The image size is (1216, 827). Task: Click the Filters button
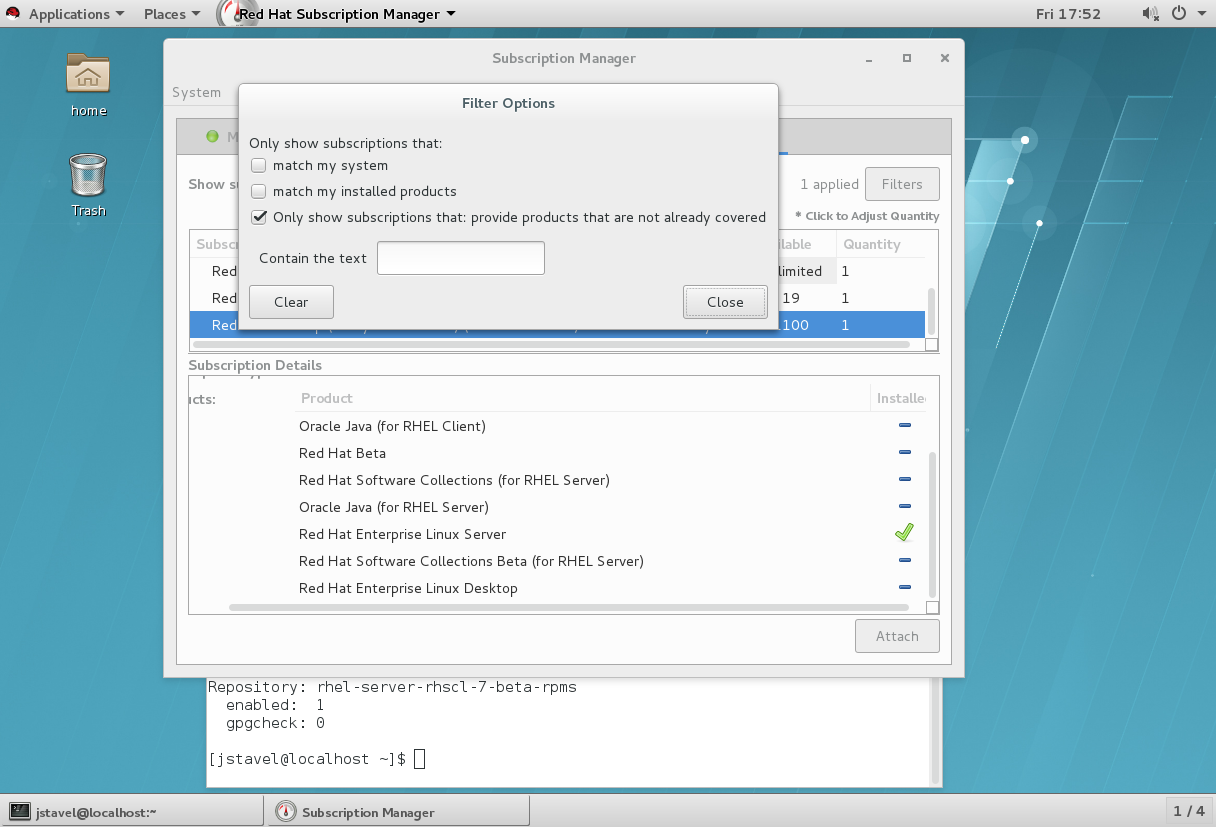902,184
